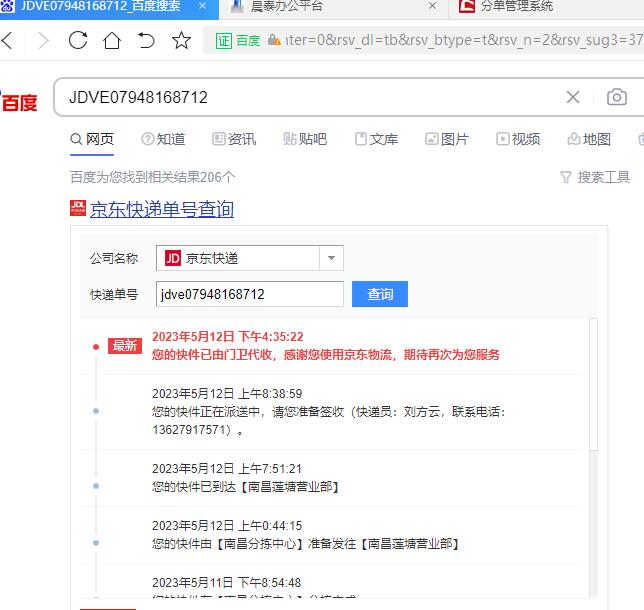Open the 京东快递单号查询 result link

pyautogui.click(x=162, y=209)
